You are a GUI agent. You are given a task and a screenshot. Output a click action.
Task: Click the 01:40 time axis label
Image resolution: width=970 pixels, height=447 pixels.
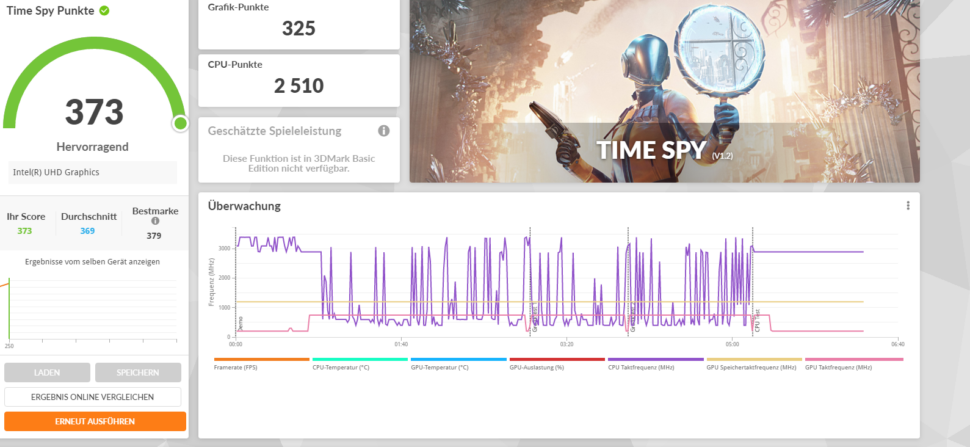401,344
